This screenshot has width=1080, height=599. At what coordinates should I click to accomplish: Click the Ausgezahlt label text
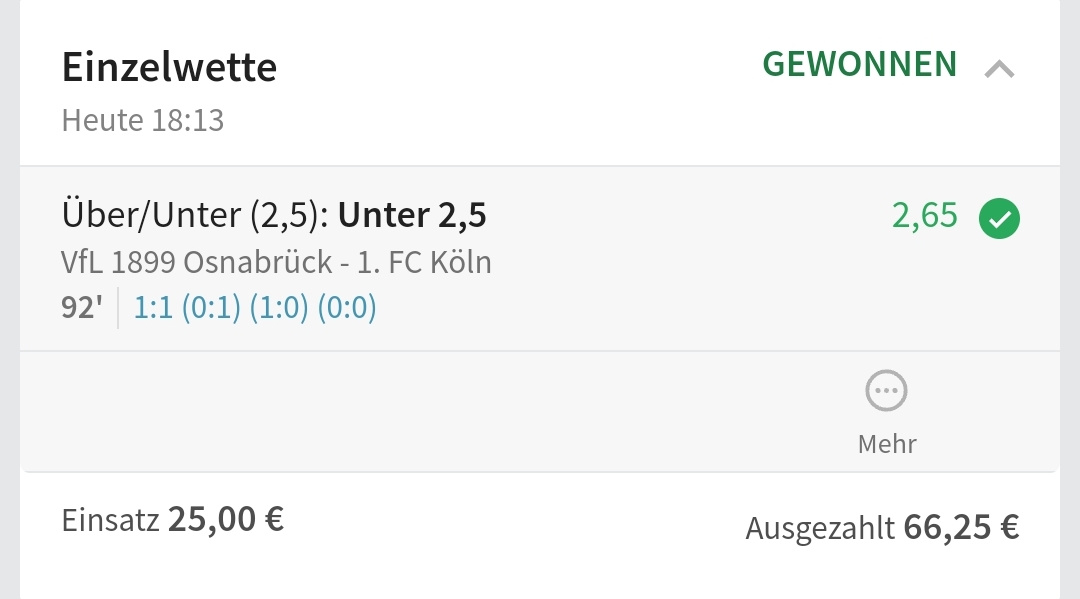[x=819, y=529]
